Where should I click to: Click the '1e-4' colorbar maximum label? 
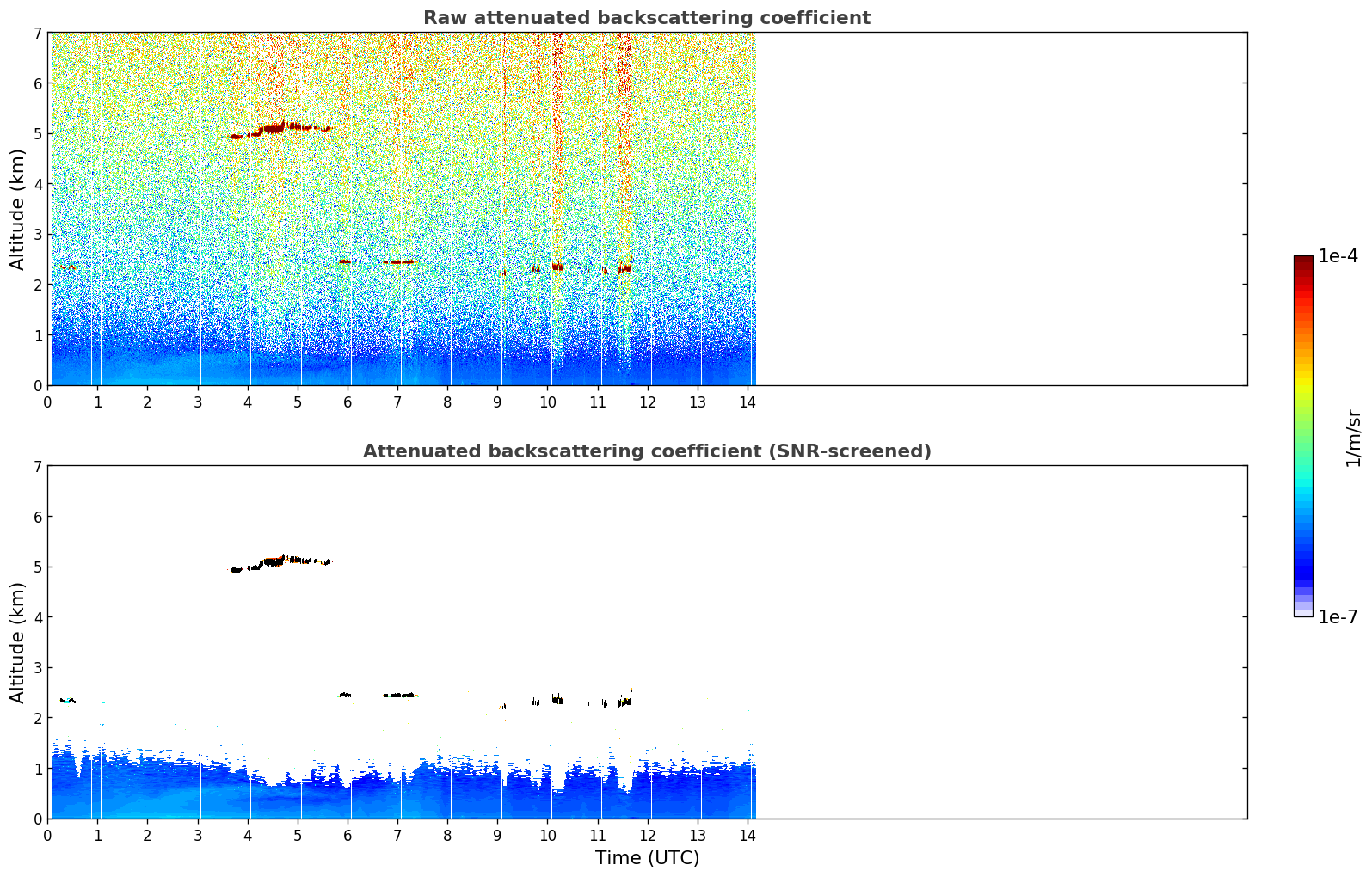[x=1338, y=256]
